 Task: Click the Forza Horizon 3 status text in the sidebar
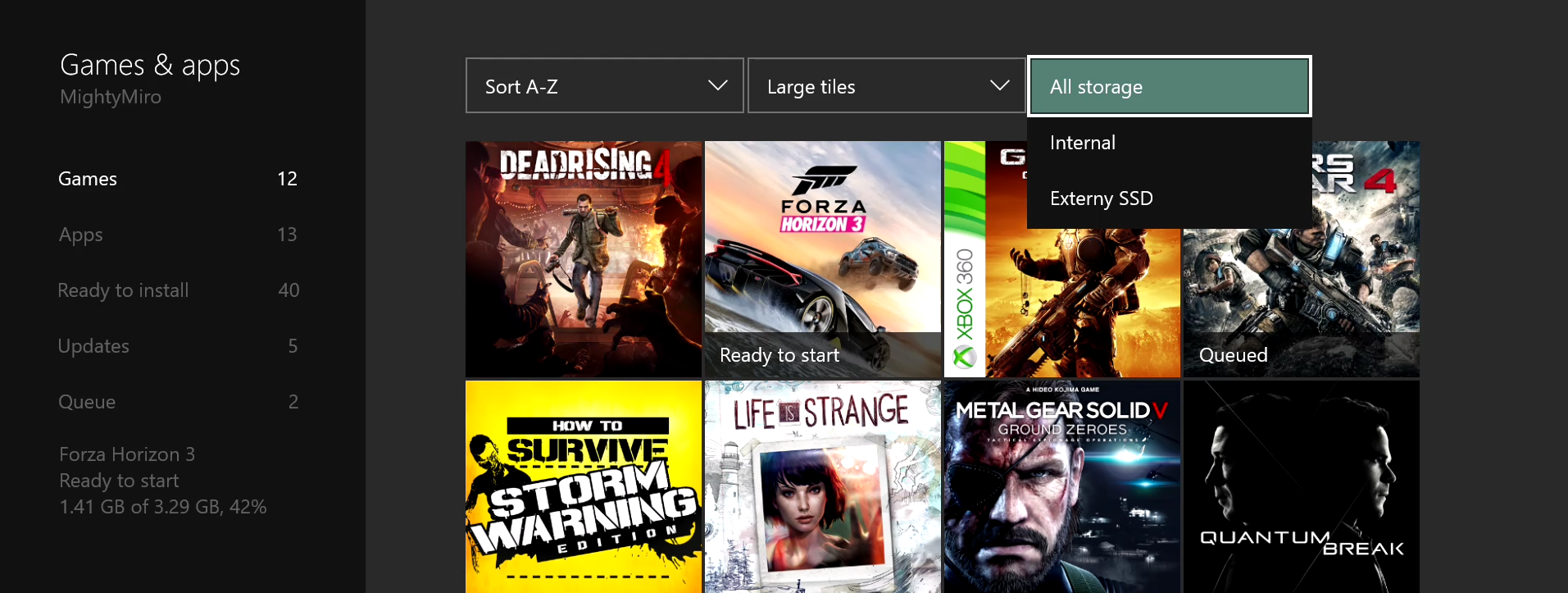[x=127, y=454]
